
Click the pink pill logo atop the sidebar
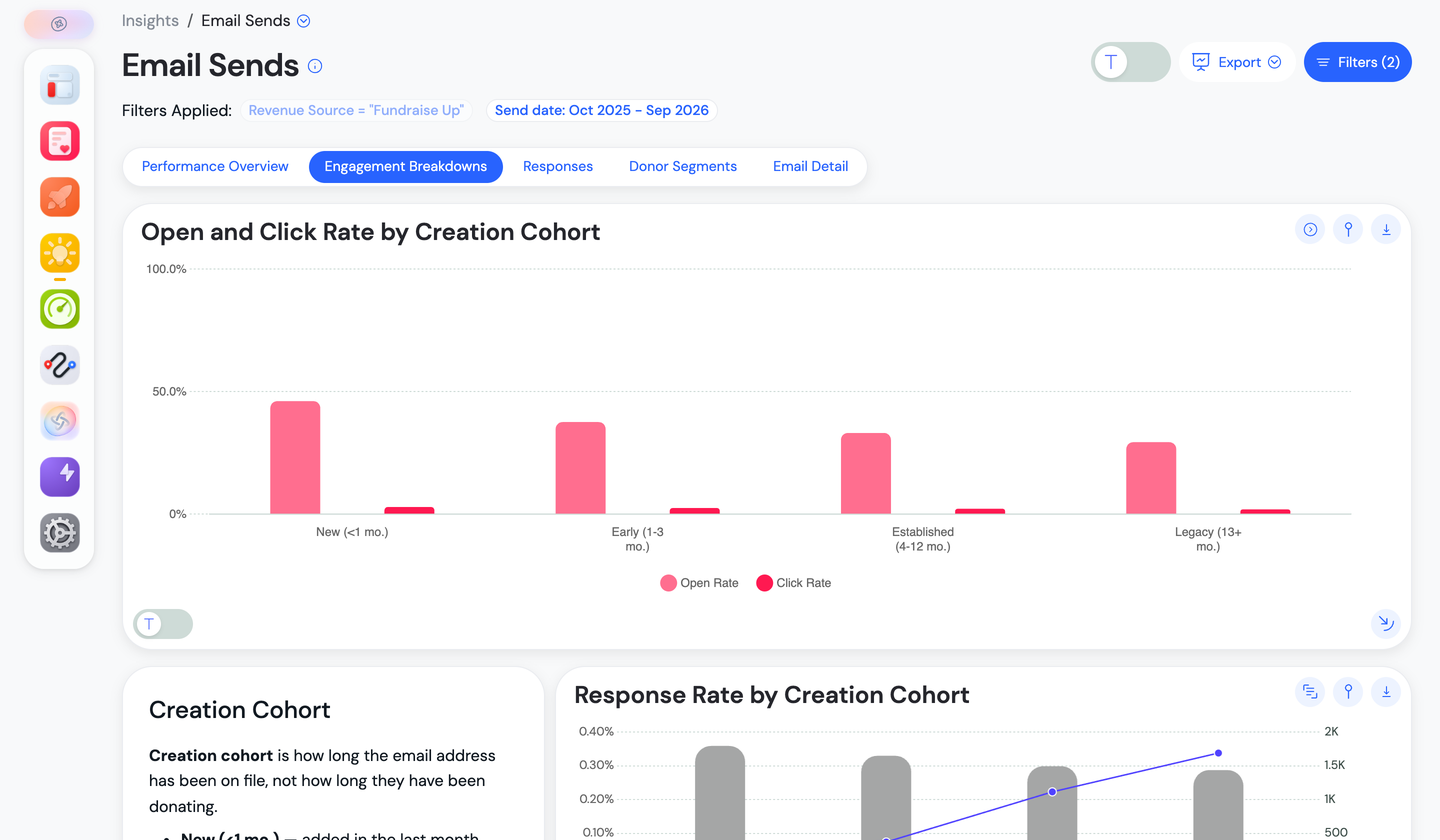click(59, 24)
